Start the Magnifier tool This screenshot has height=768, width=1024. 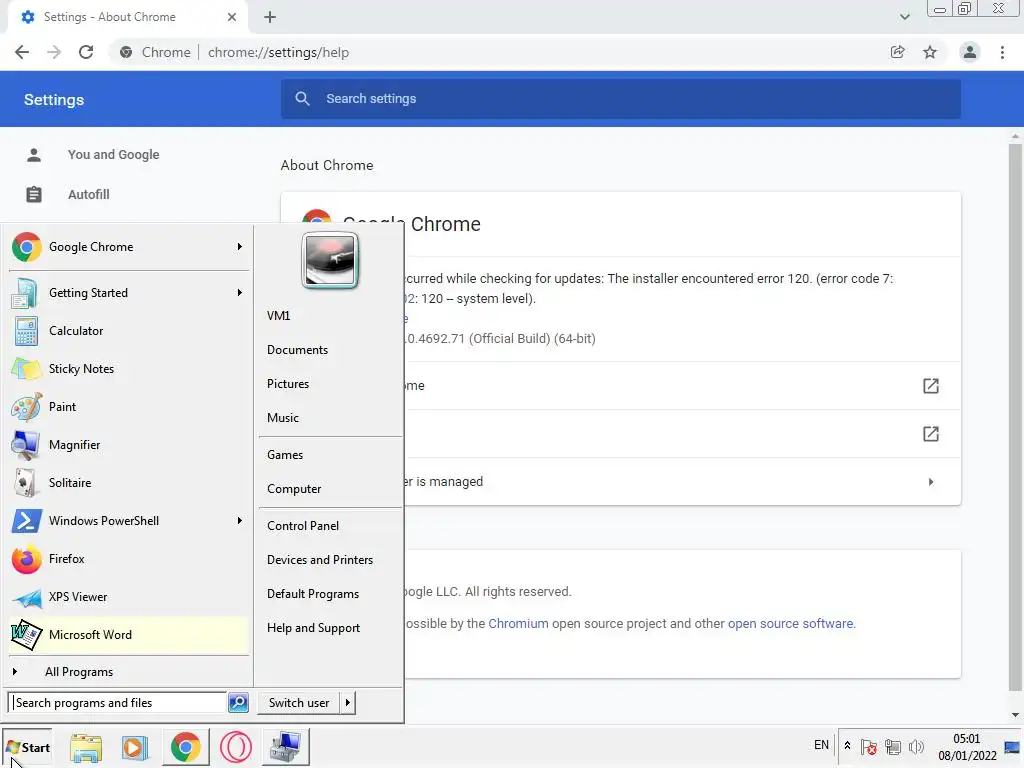coord(129,445)
